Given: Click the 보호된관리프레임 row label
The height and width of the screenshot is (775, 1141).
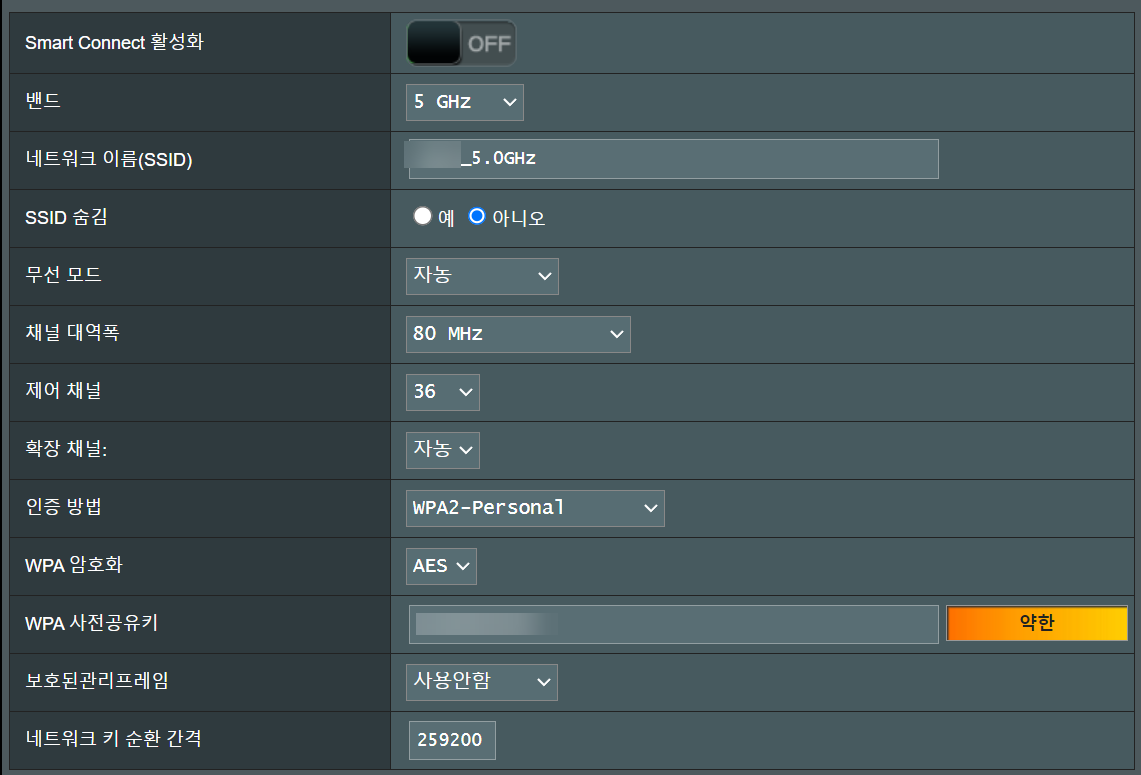Looking at the screenshot, I should [x=97, y=680].
